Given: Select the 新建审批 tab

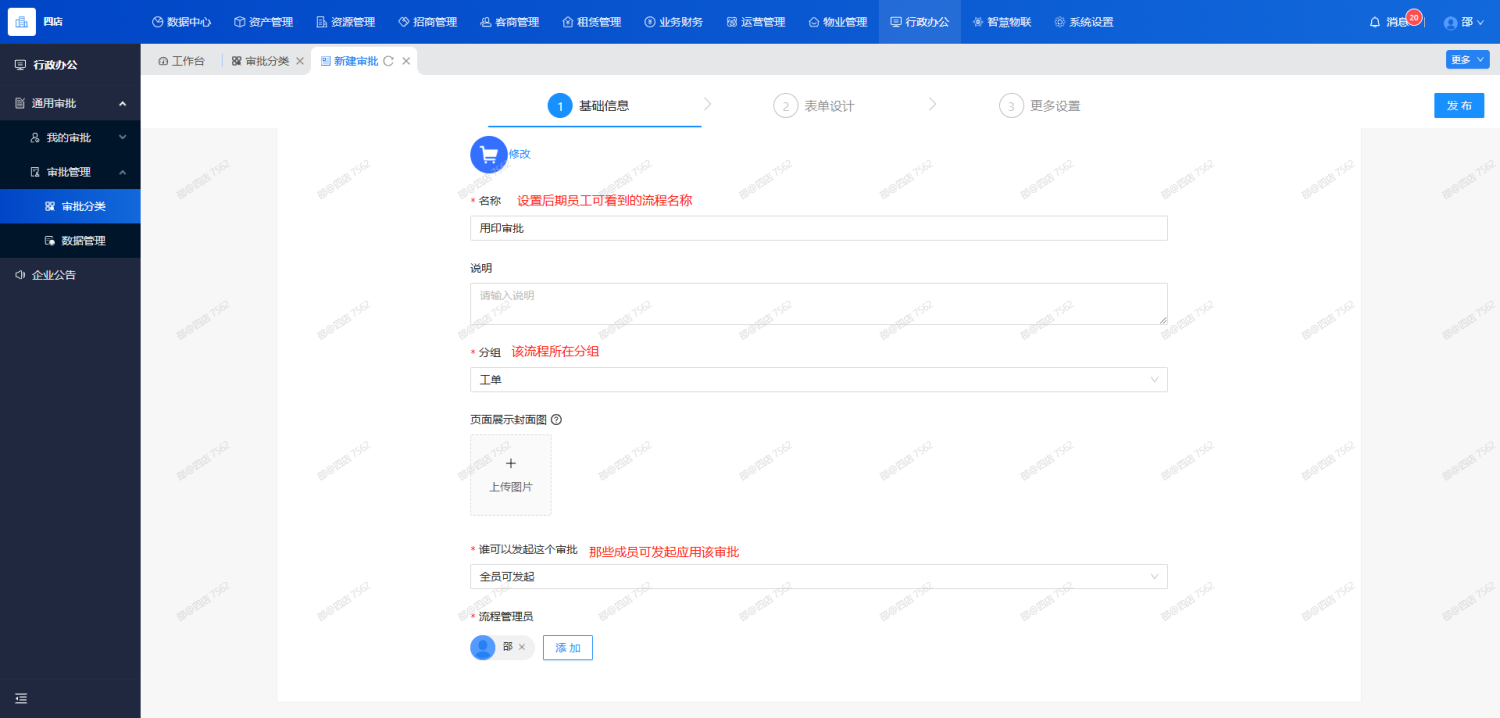Looking at the screenshot, I should (349, 61).
